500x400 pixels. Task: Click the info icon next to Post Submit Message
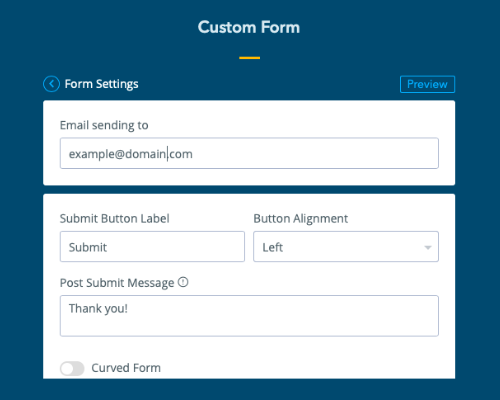coord(183,282)
